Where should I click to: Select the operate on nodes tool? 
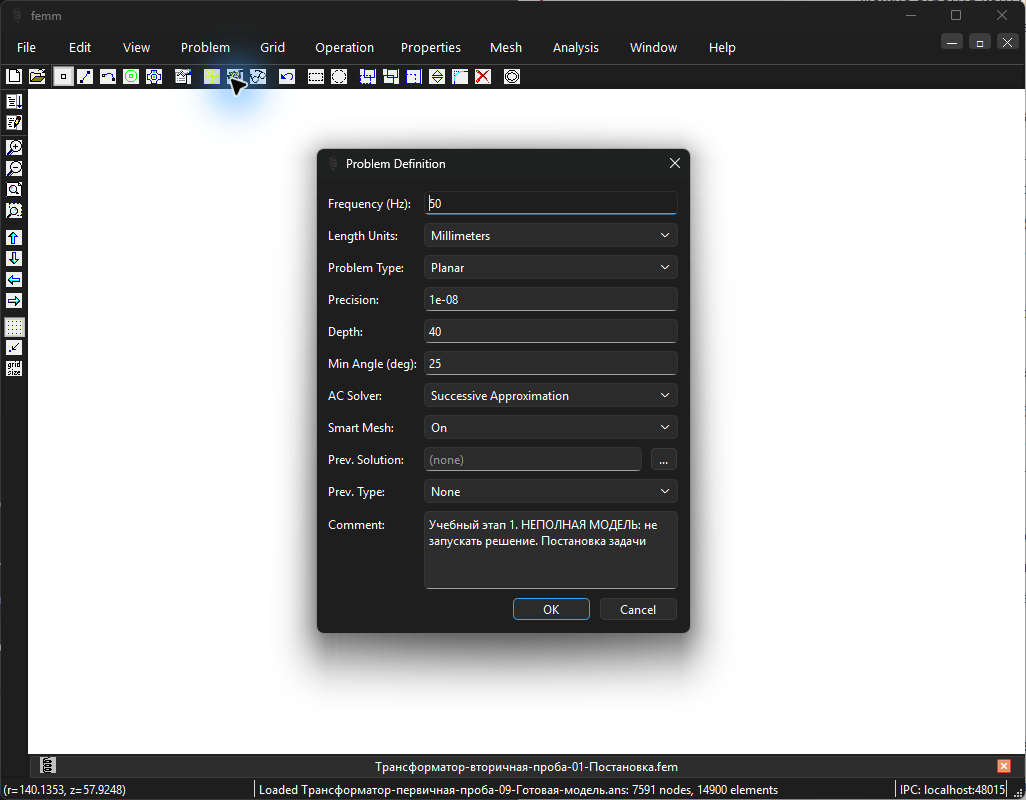tap(63, 77)
